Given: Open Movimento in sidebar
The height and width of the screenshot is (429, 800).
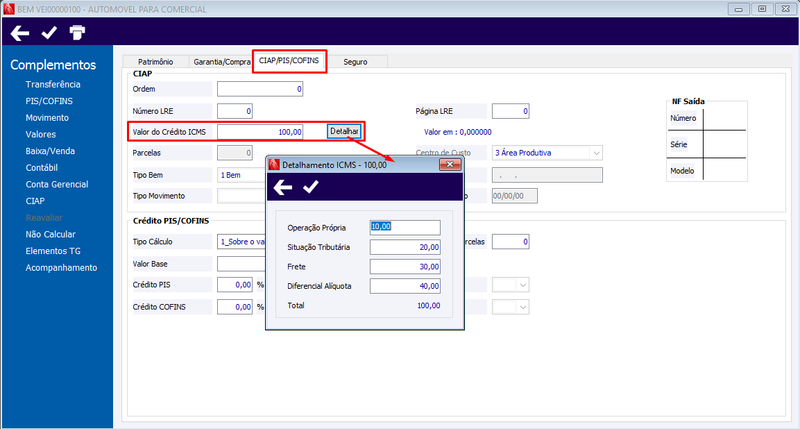Looking at the screenshot, I should tap(47, 118).
